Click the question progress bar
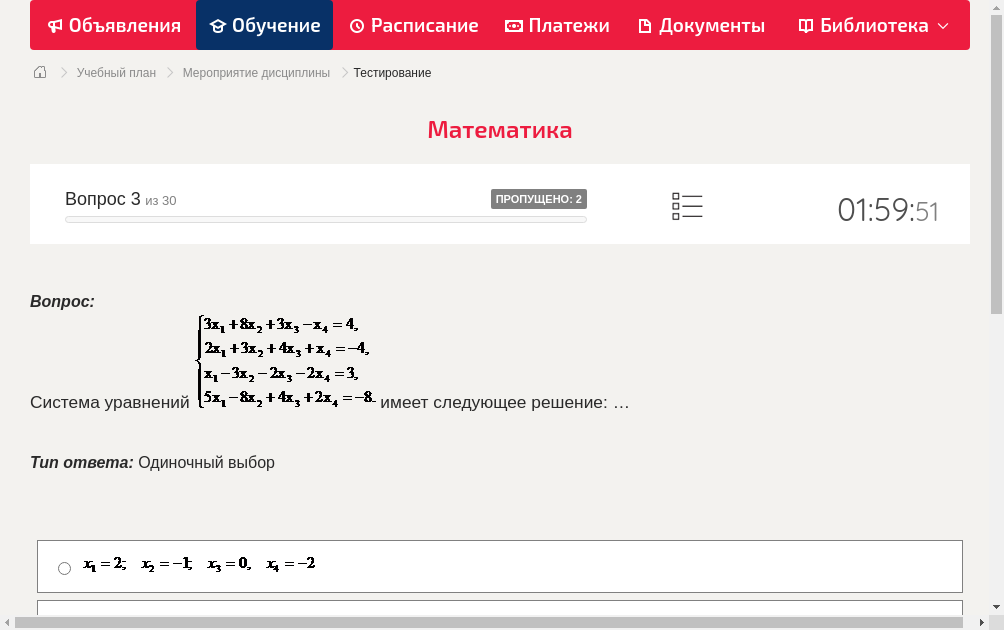1004x630 pixels. point(325,219)
